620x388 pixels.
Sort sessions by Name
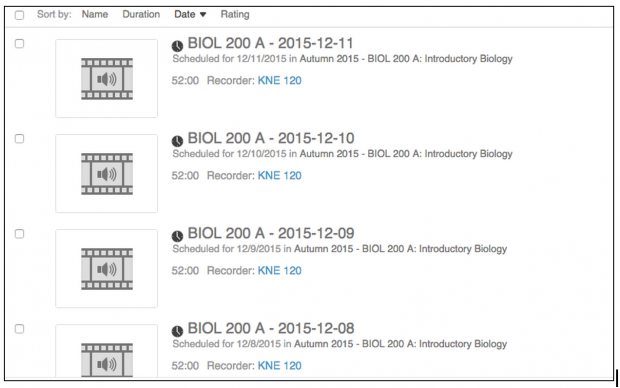[95, 14]
